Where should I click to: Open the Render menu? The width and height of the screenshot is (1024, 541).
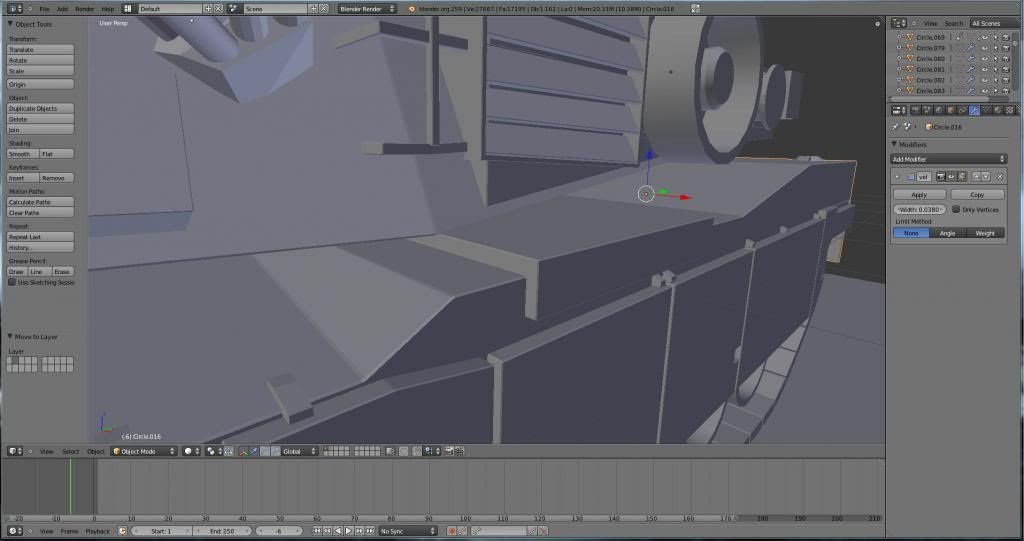tap(83, 8)
